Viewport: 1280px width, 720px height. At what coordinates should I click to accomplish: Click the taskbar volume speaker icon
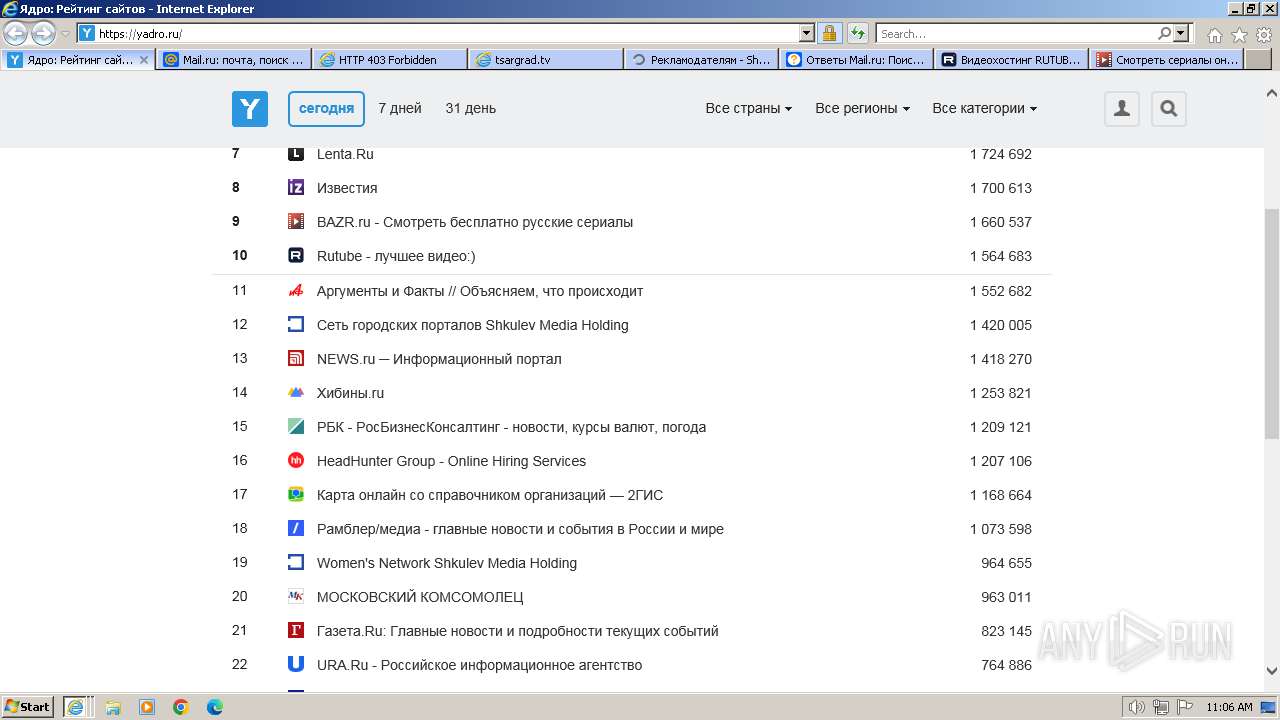point(1137,707)
